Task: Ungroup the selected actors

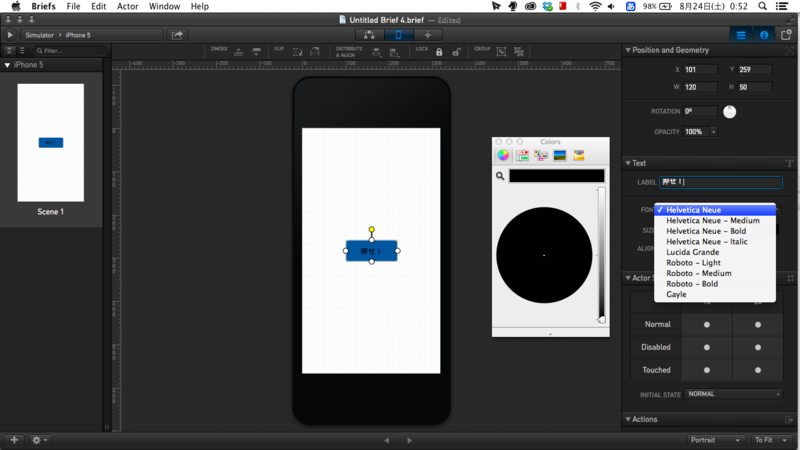Action: pos(519,52)
